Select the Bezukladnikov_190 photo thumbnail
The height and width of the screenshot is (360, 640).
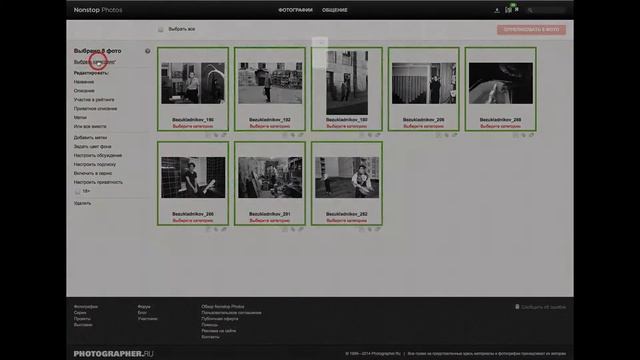point(193,83)
